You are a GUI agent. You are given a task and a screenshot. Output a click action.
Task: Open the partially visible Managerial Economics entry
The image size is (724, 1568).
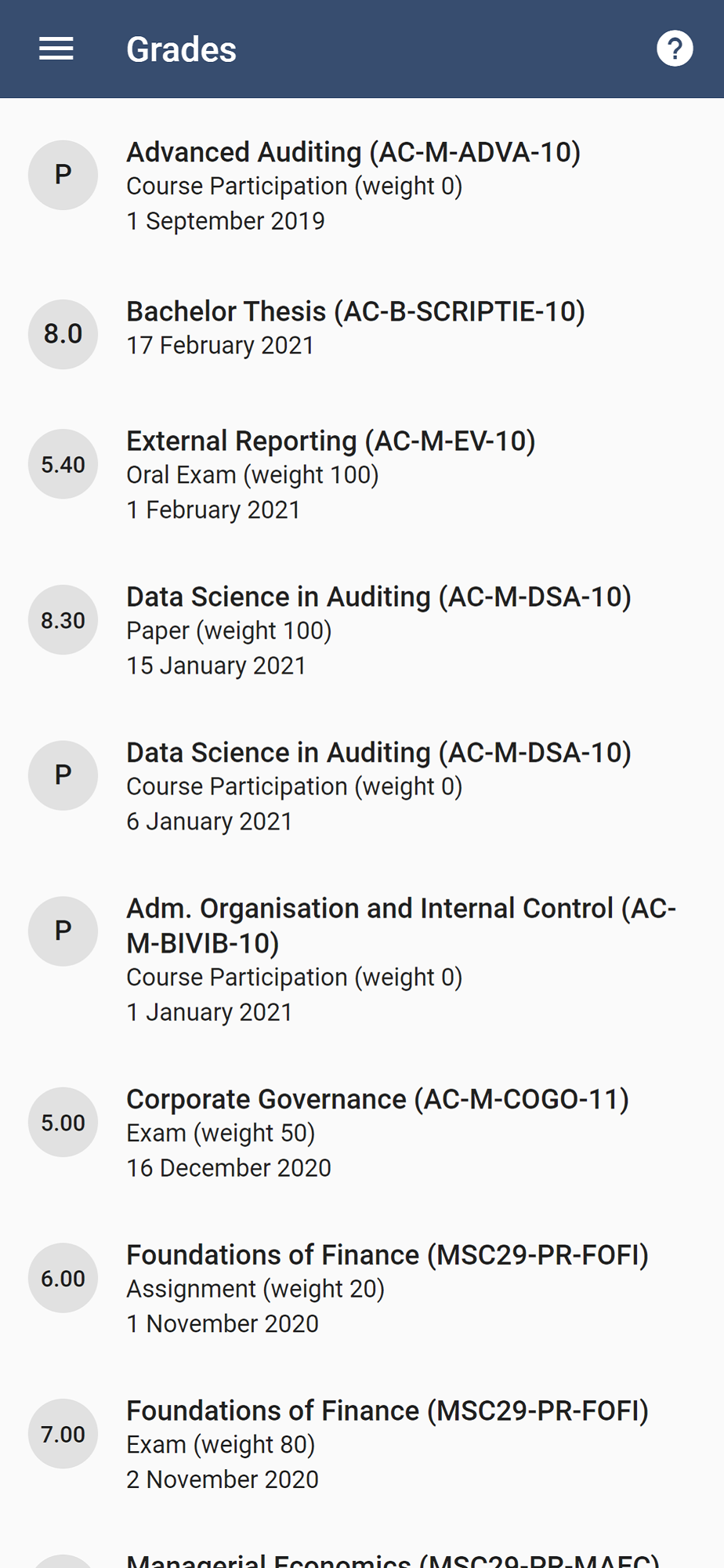click(392, 1560)
